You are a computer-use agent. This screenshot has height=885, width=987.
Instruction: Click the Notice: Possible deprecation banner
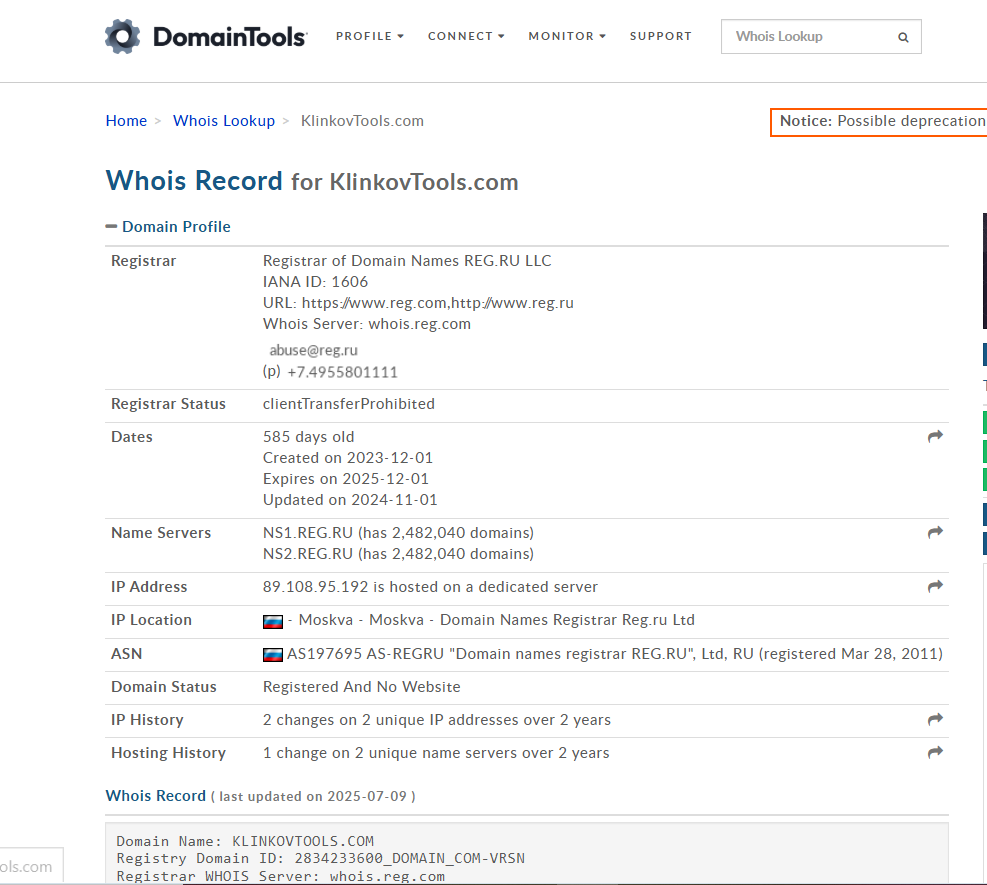click(879, 121)
